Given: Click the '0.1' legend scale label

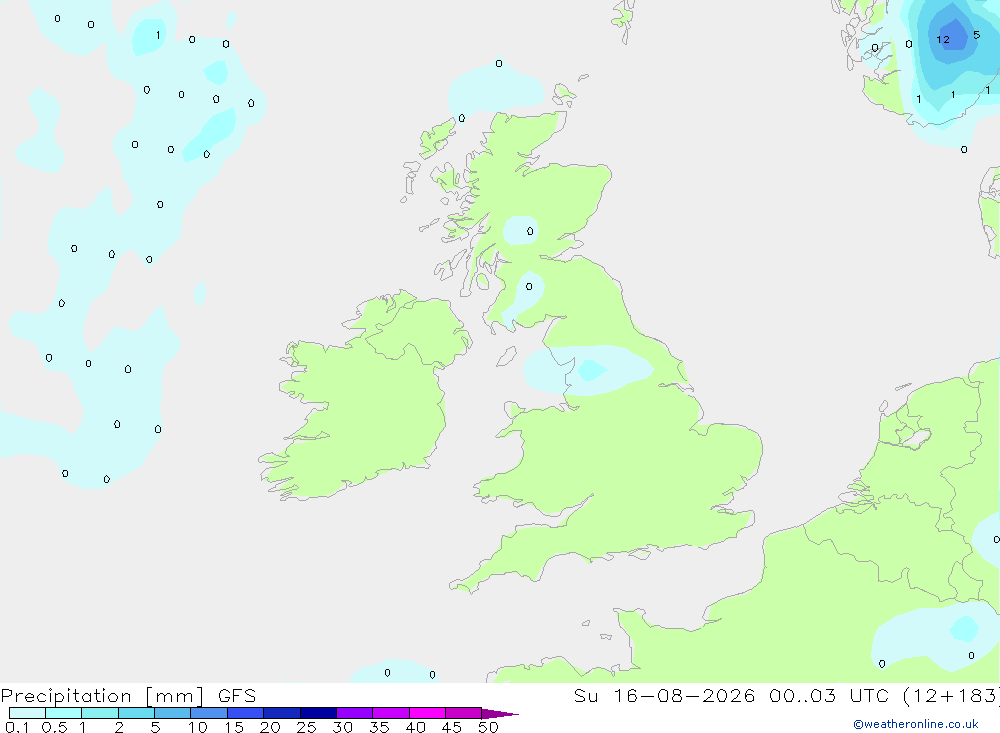Looking at the screenshot, I should click(17, 727).
